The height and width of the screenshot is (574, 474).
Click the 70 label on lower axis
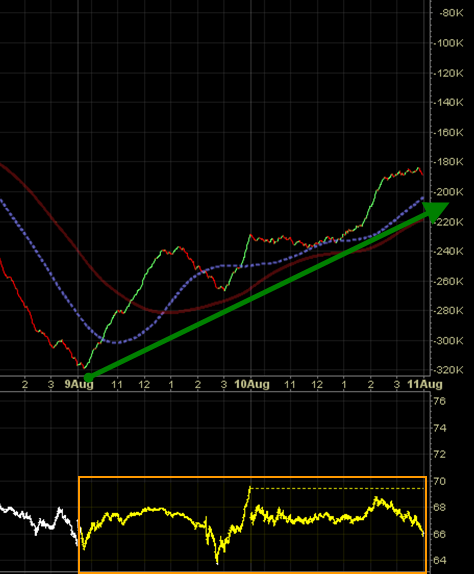coord(440,481)
